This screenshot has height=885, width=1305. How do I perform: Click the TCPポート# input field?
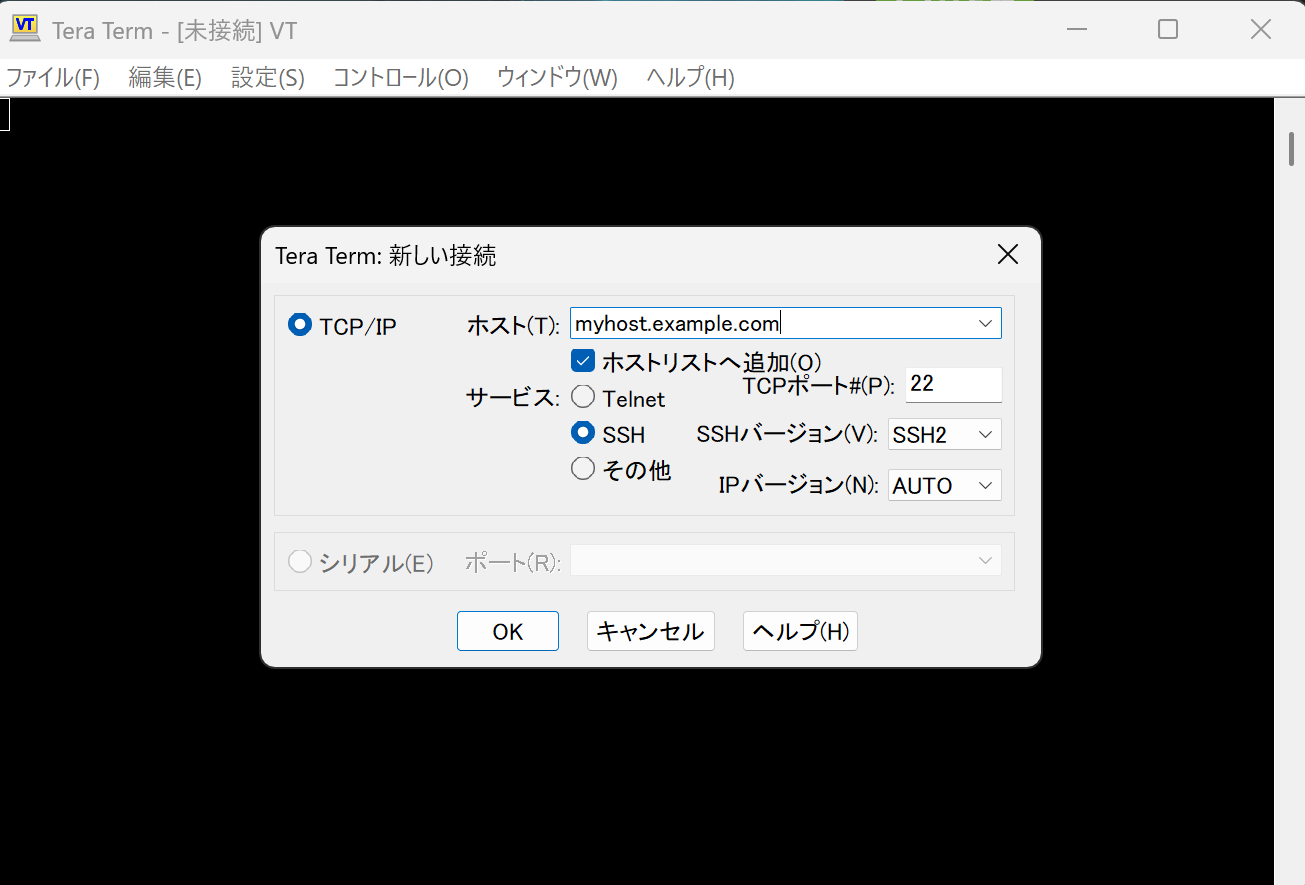(953, 384)
